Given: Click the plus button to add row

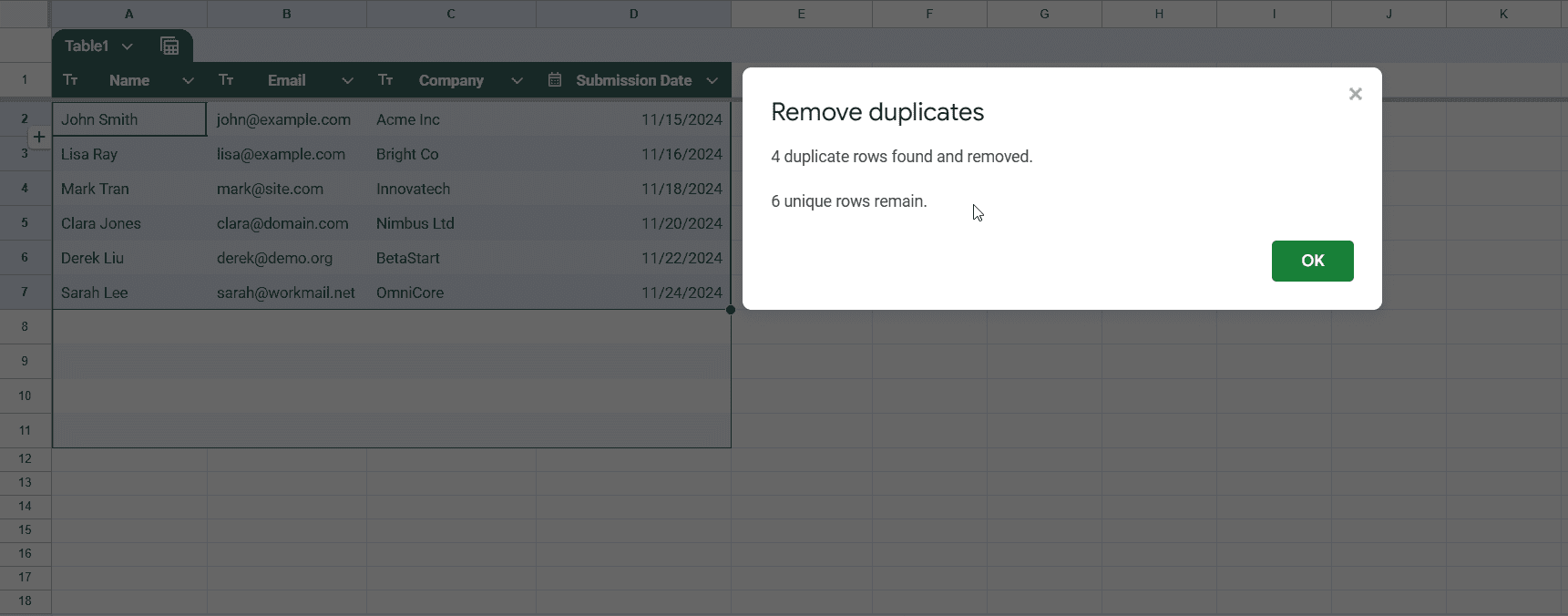Looking at the screenshot, I should click(39, 137).
